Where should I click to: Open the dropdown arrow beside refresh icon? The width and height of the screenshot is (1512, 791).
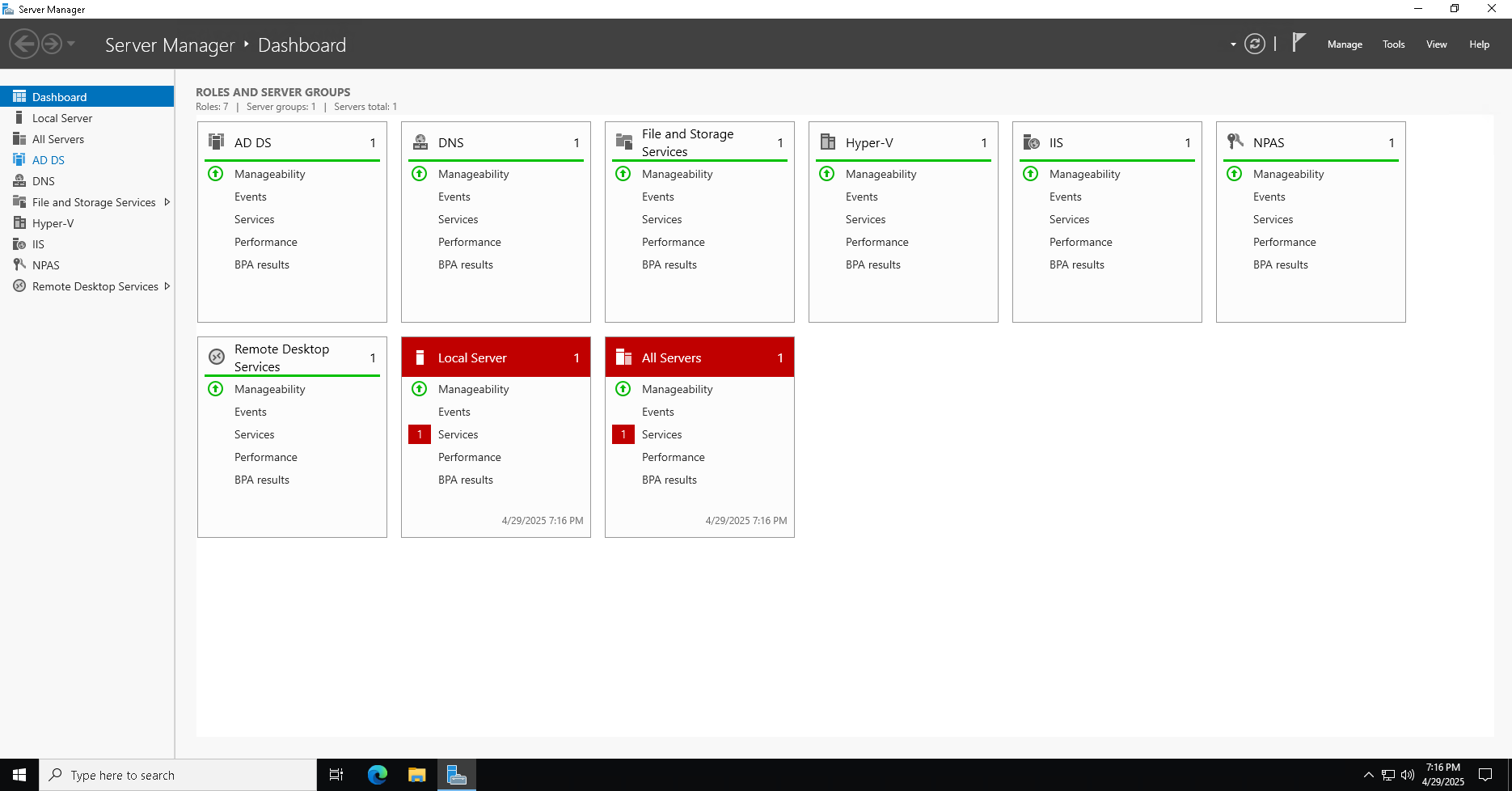(1233, 44)
